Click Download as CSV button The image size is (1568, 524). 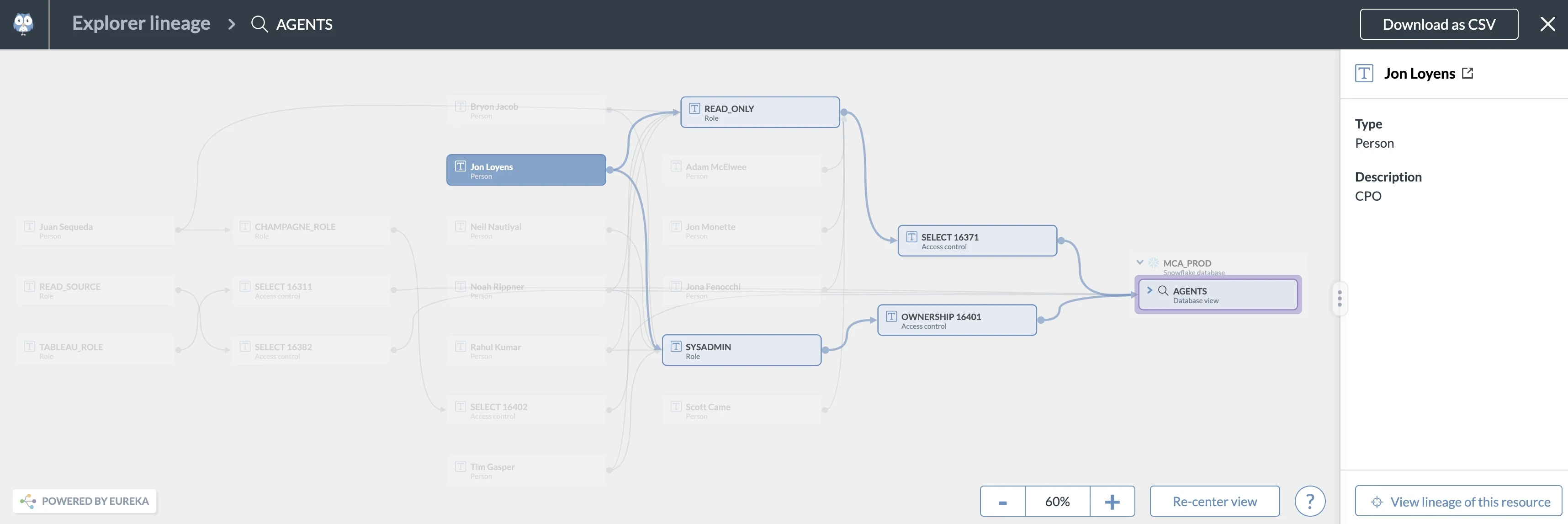coord(1438,24)
